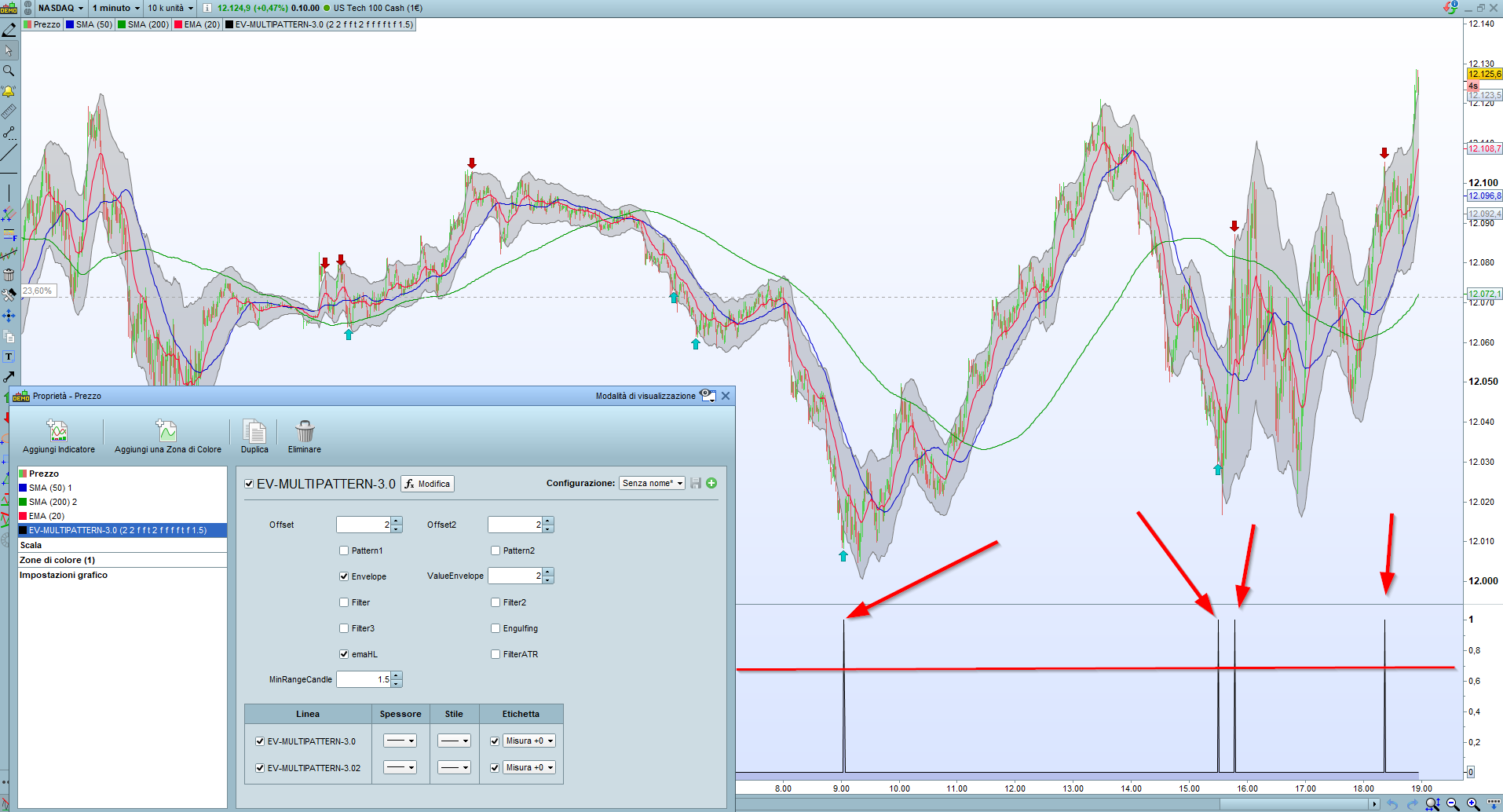Select the segment line tool
Image resolution: width=1503 pixels, height=812 pixels.
9,132
